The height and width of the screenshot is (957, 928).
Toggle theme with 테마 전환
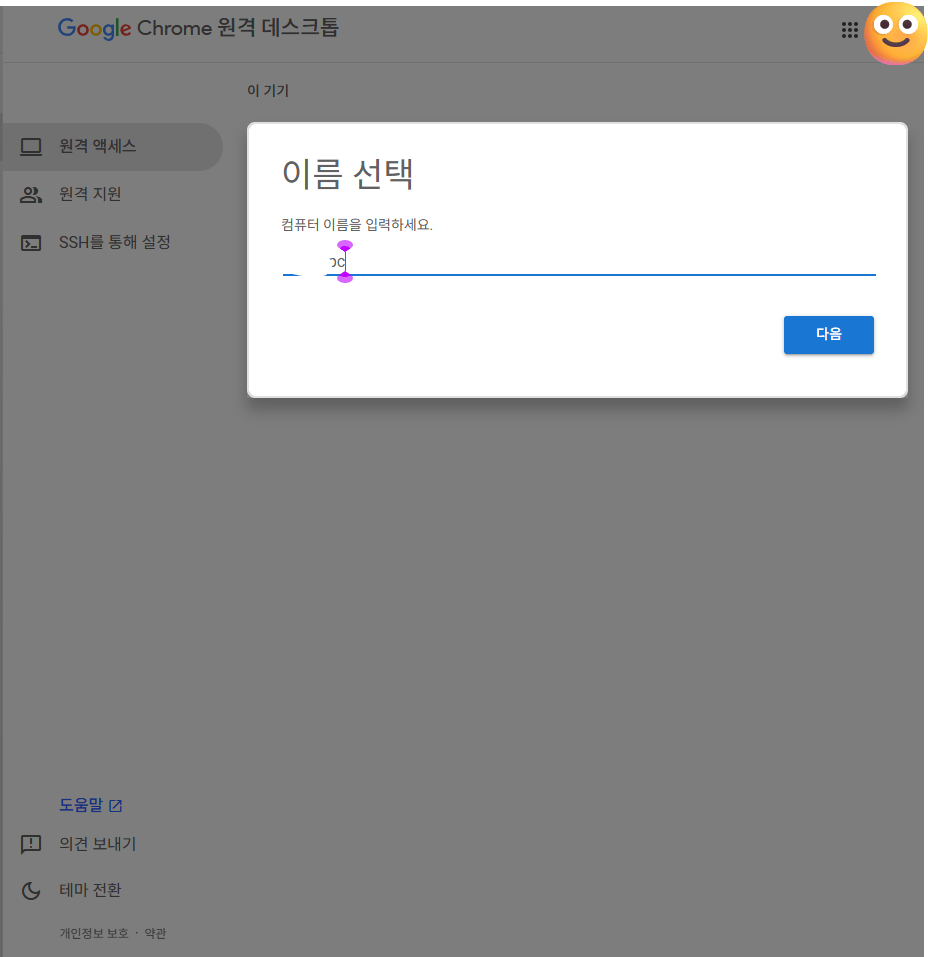coord(90,890)
